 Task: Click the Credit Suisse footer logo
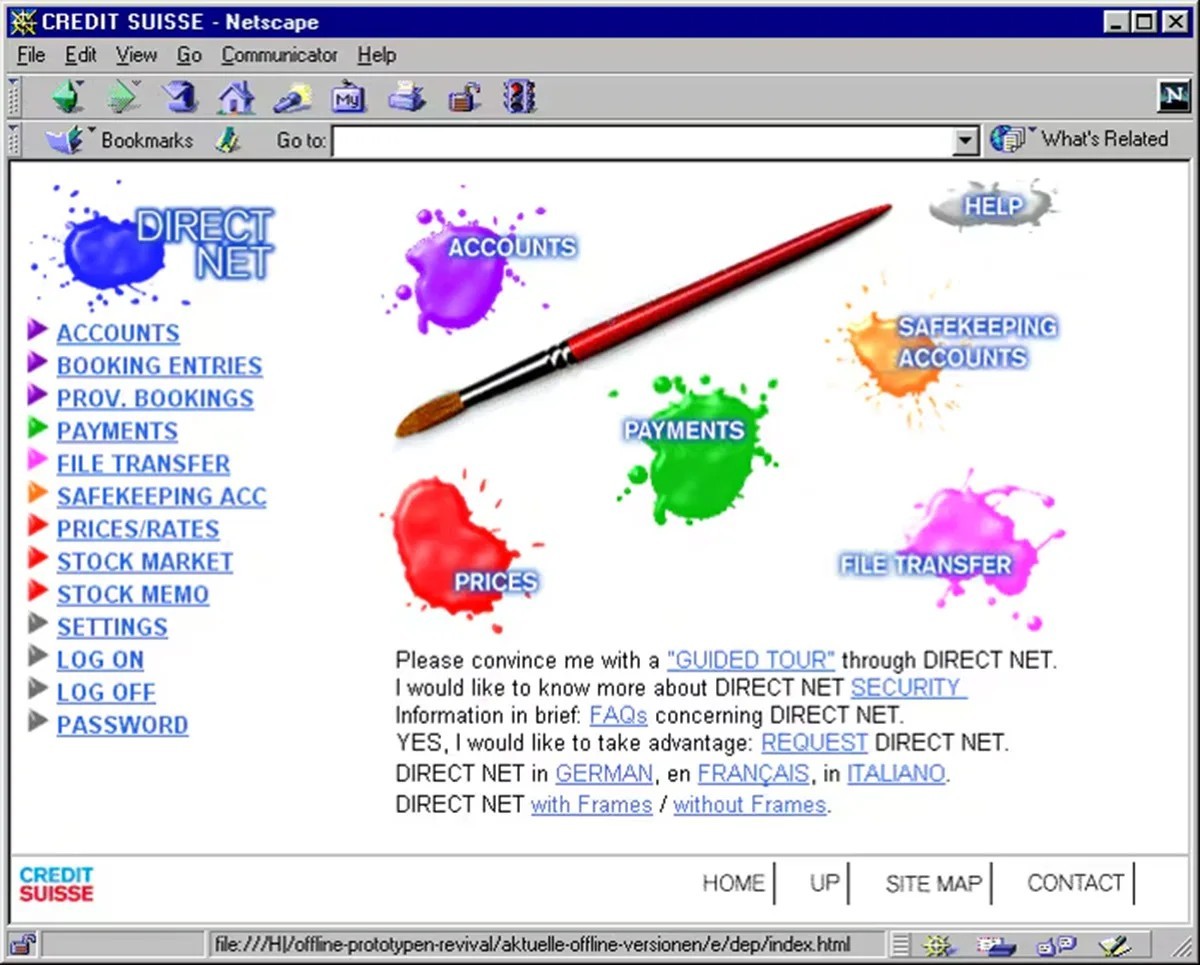56,885
